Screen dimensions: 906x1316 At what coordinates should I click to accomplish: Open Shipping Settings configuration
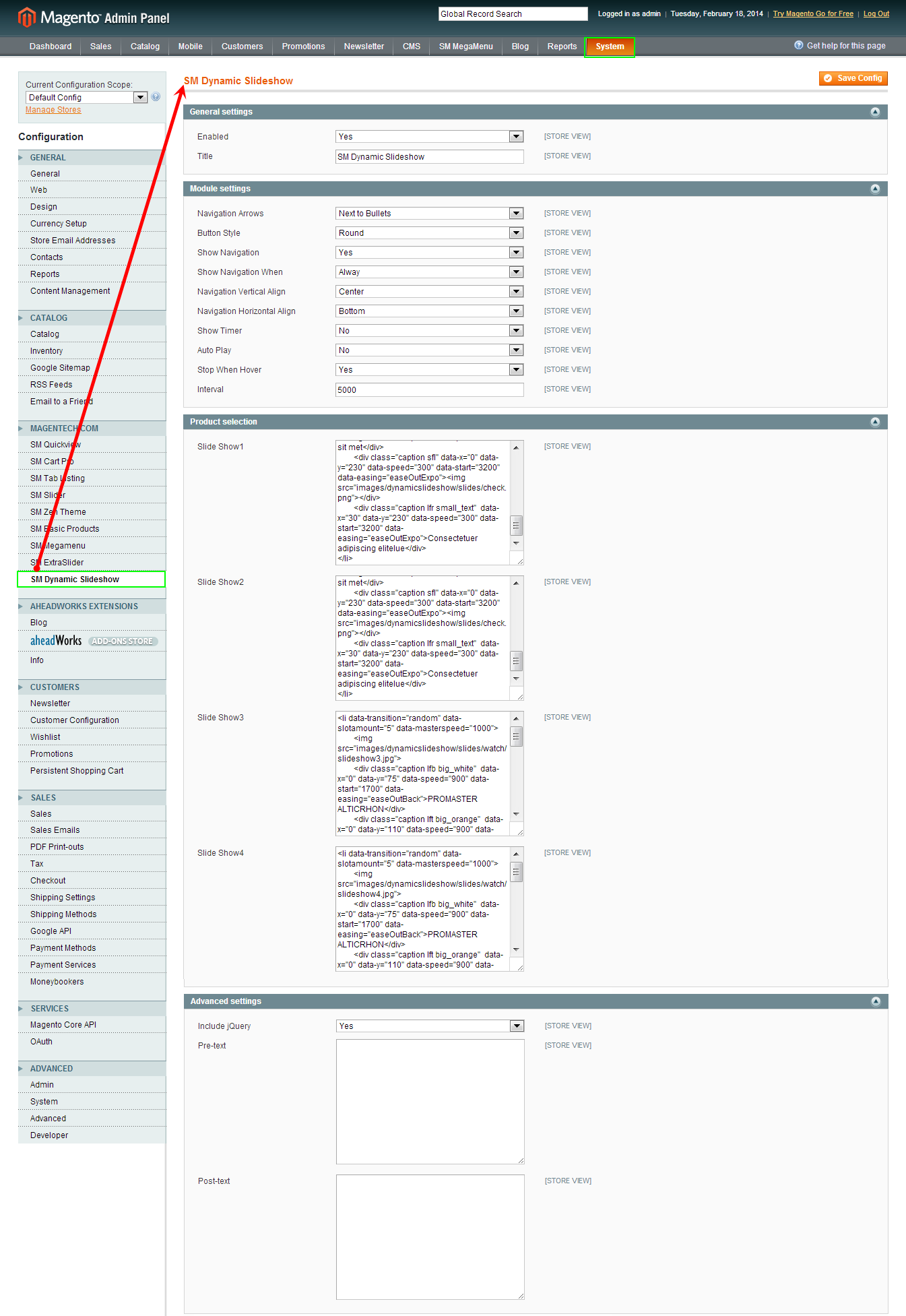[x=63, y=898]
